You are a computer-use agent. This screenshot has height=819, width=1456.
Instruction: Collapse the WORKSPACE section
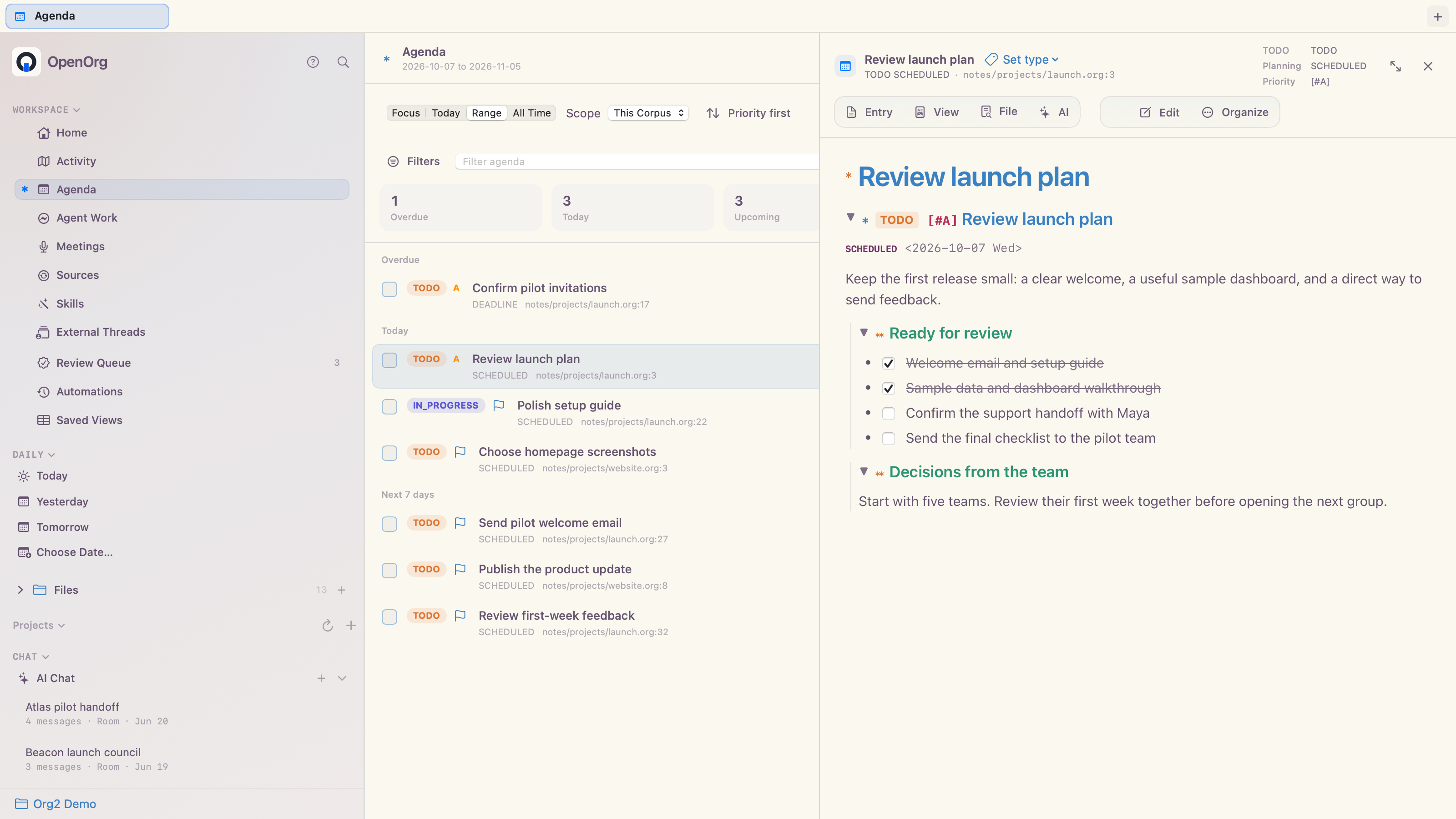(x=46, y=110)
